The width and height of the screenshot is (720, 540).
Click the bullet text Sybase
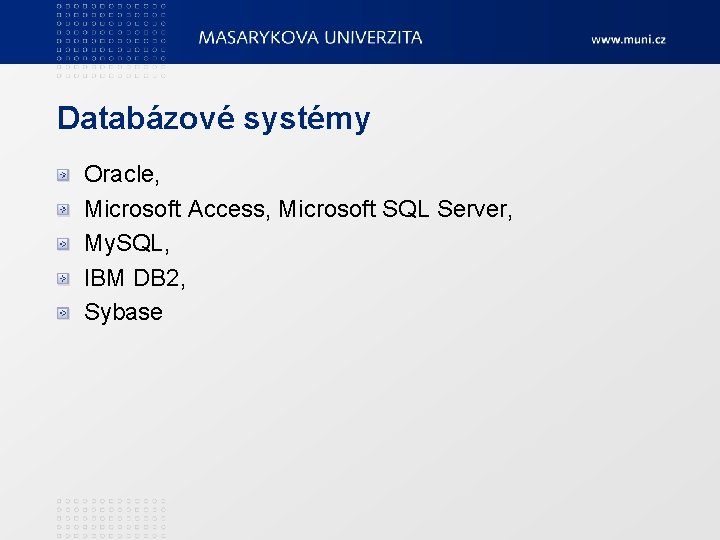pos(123,313)
